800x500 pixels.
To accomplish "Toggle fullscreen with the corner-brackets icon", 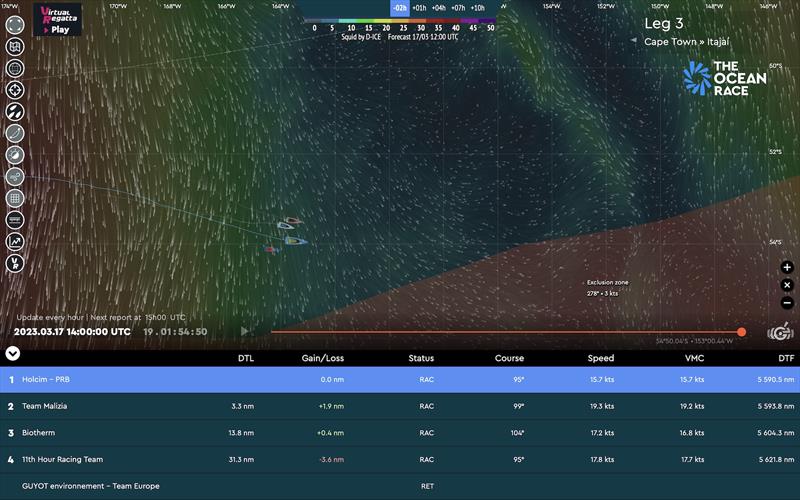I will [15, 25].
